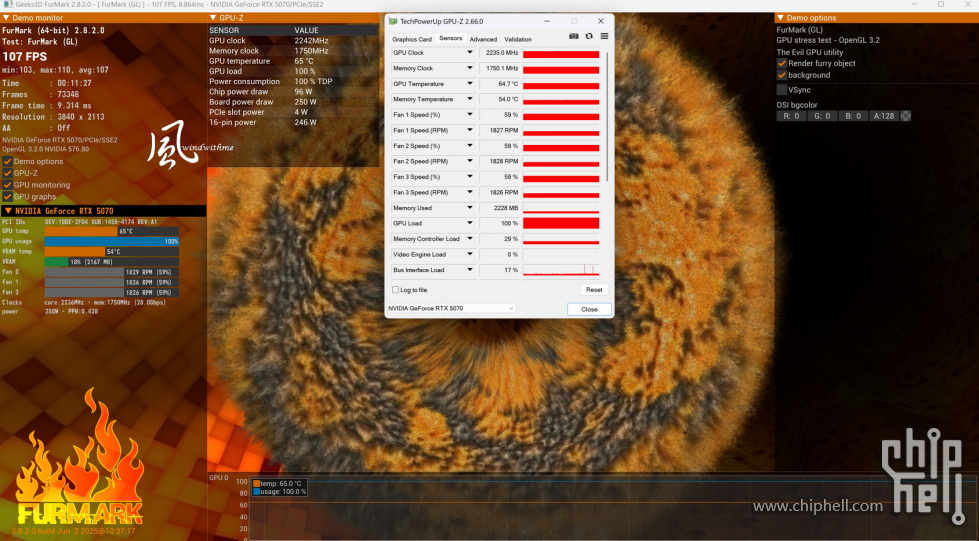Open the Memory Temperature sensor dropdown

click(470, 99)
